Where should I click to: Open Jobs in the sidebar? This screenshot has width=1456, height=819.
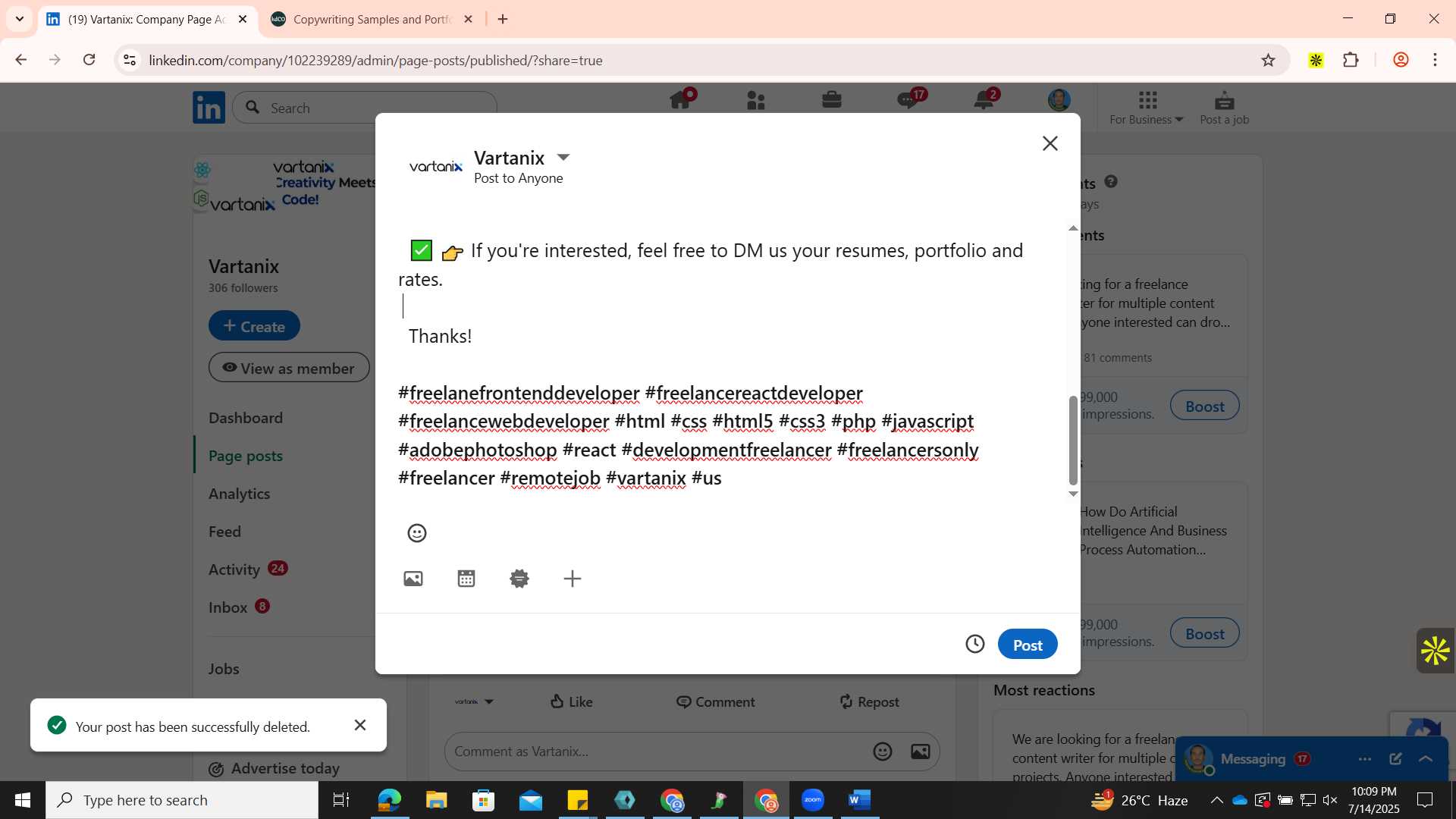point(224,669)
